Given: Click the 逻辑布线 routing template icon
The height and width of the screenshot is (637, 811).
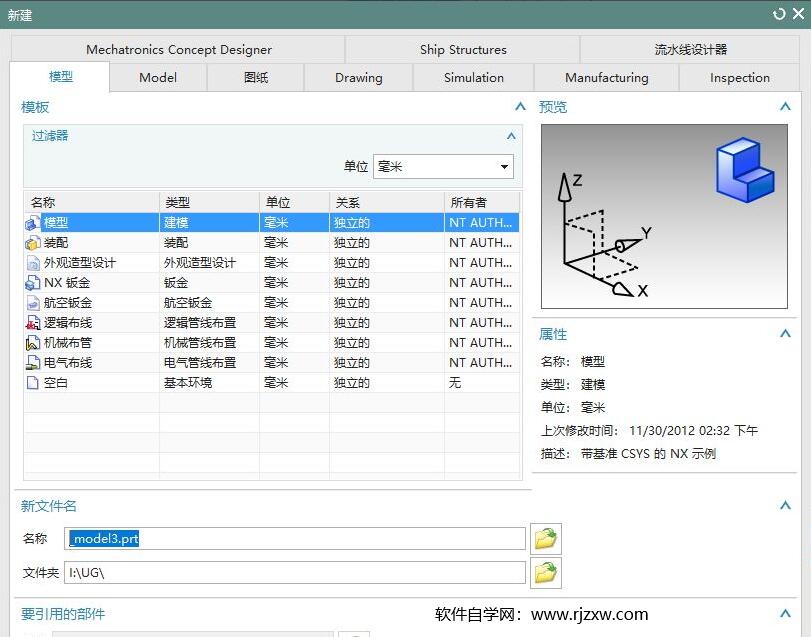Looking at the screenshot, I should pyautogui.click(x=33, y=323).
